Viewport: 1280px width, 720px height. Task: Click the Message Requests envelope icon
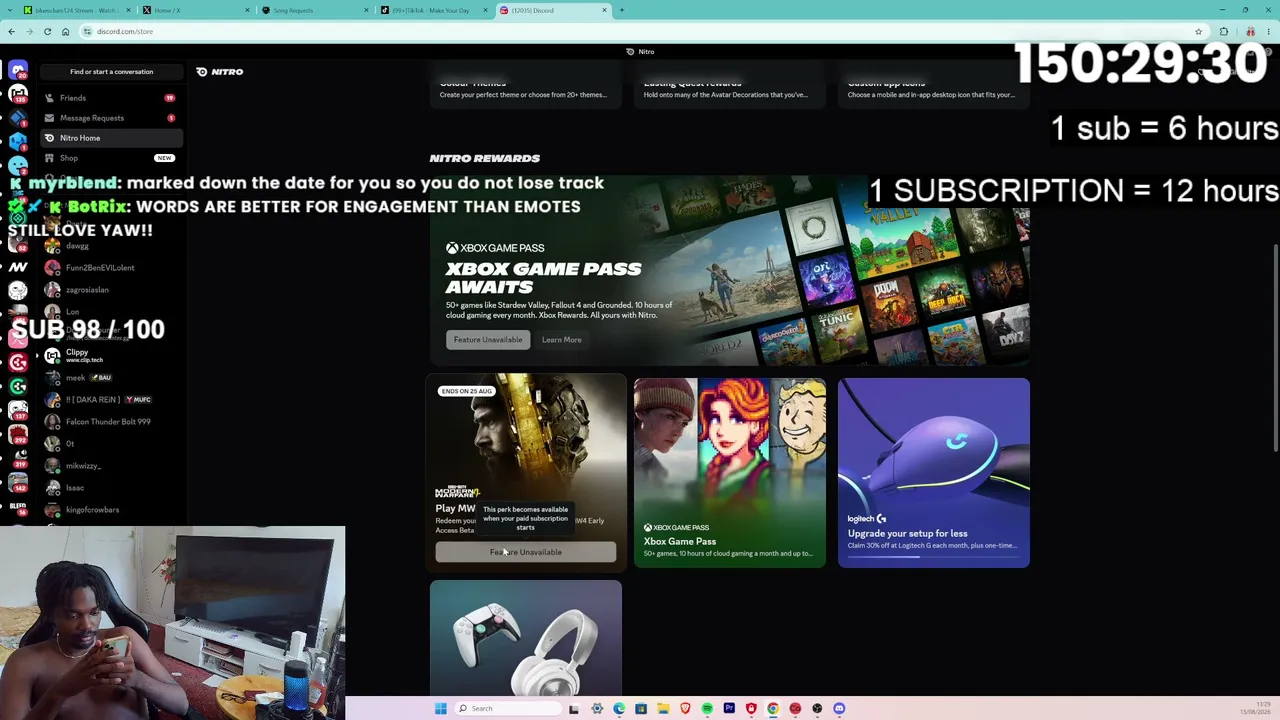[x=49, y=118]
